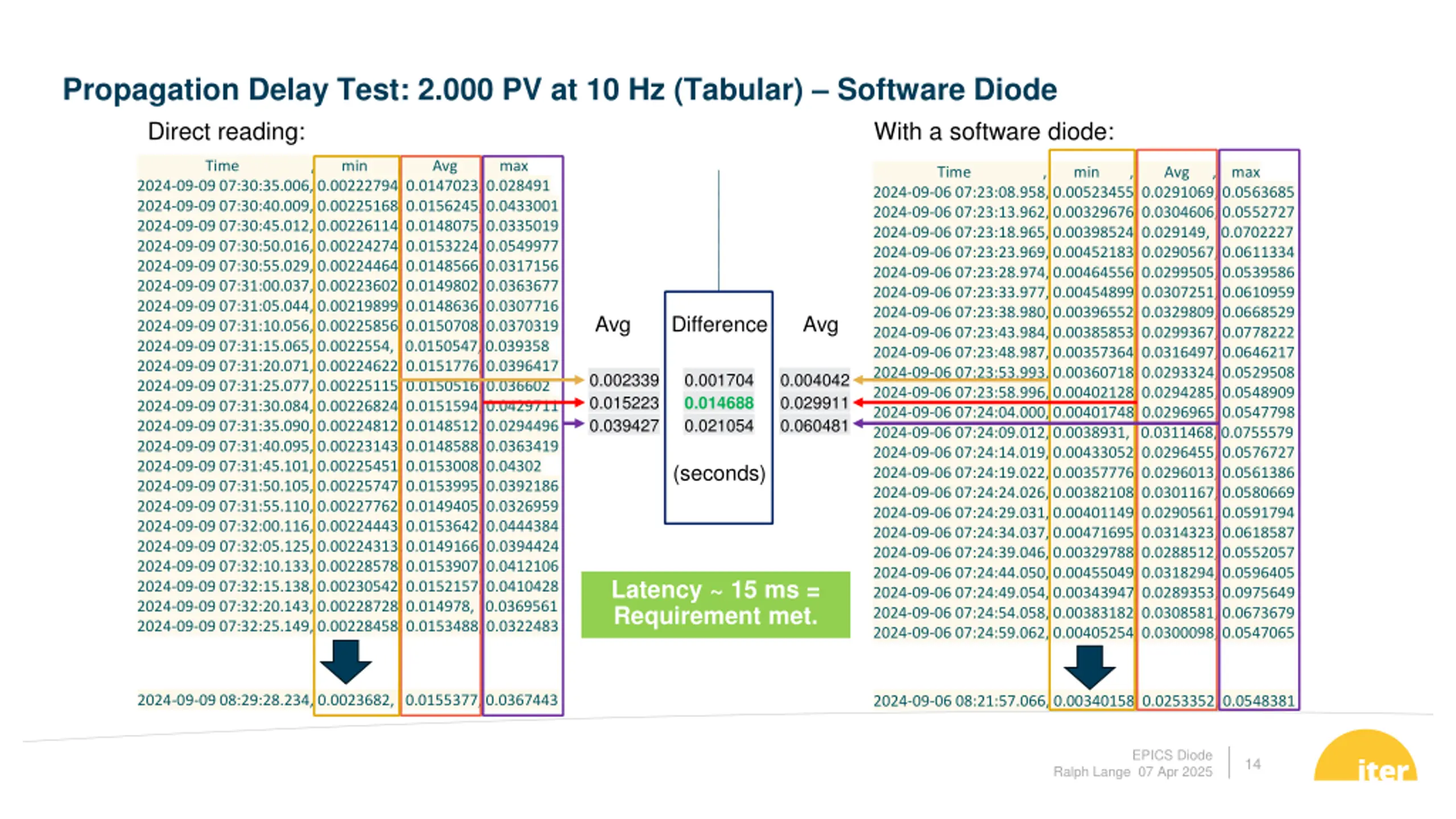Click max value 0.0433001 in direct table
Image resolution: width=1456 pixels, height=819 pixels.
[522, 205]
